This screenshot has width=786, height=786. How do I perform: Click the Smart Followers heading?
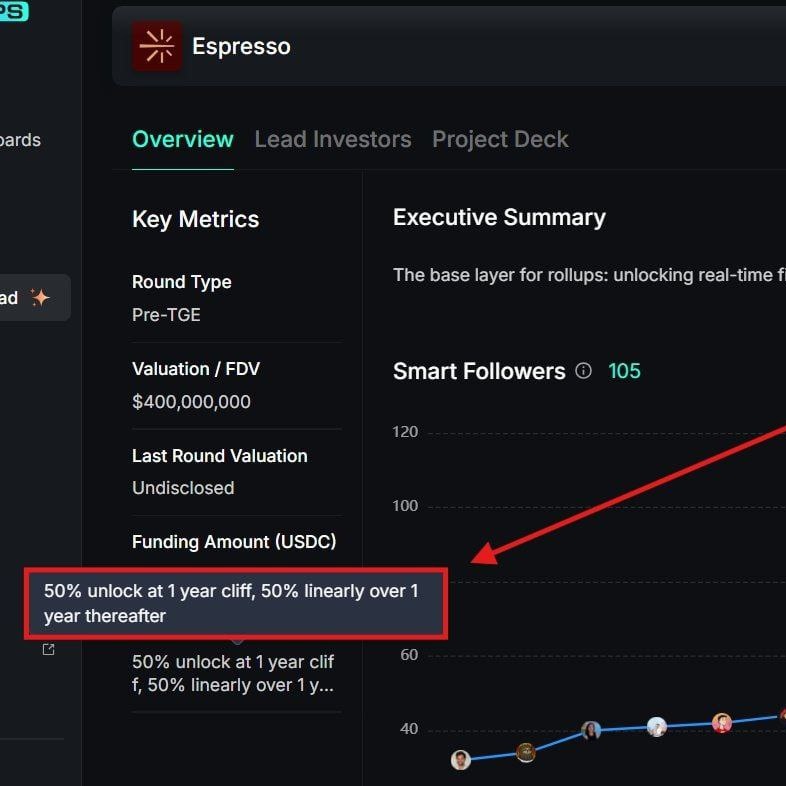pos(479,371)
